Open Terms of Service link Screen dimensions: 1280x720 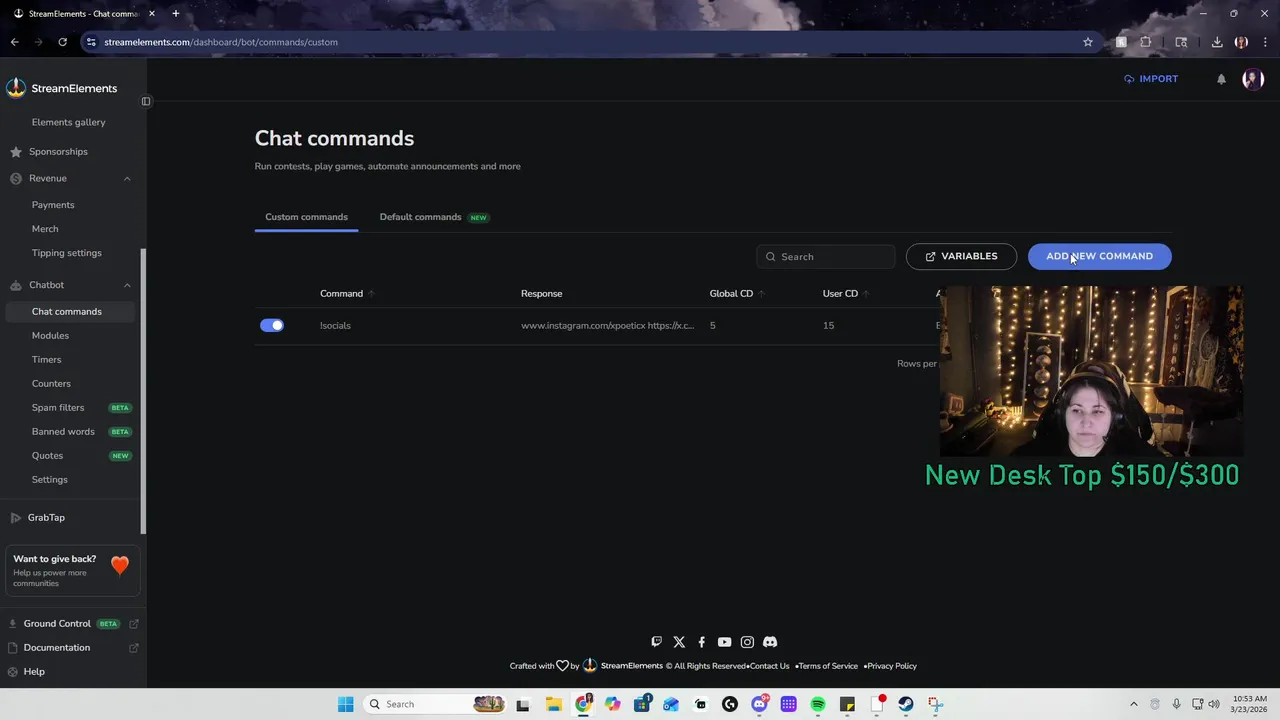828,666
